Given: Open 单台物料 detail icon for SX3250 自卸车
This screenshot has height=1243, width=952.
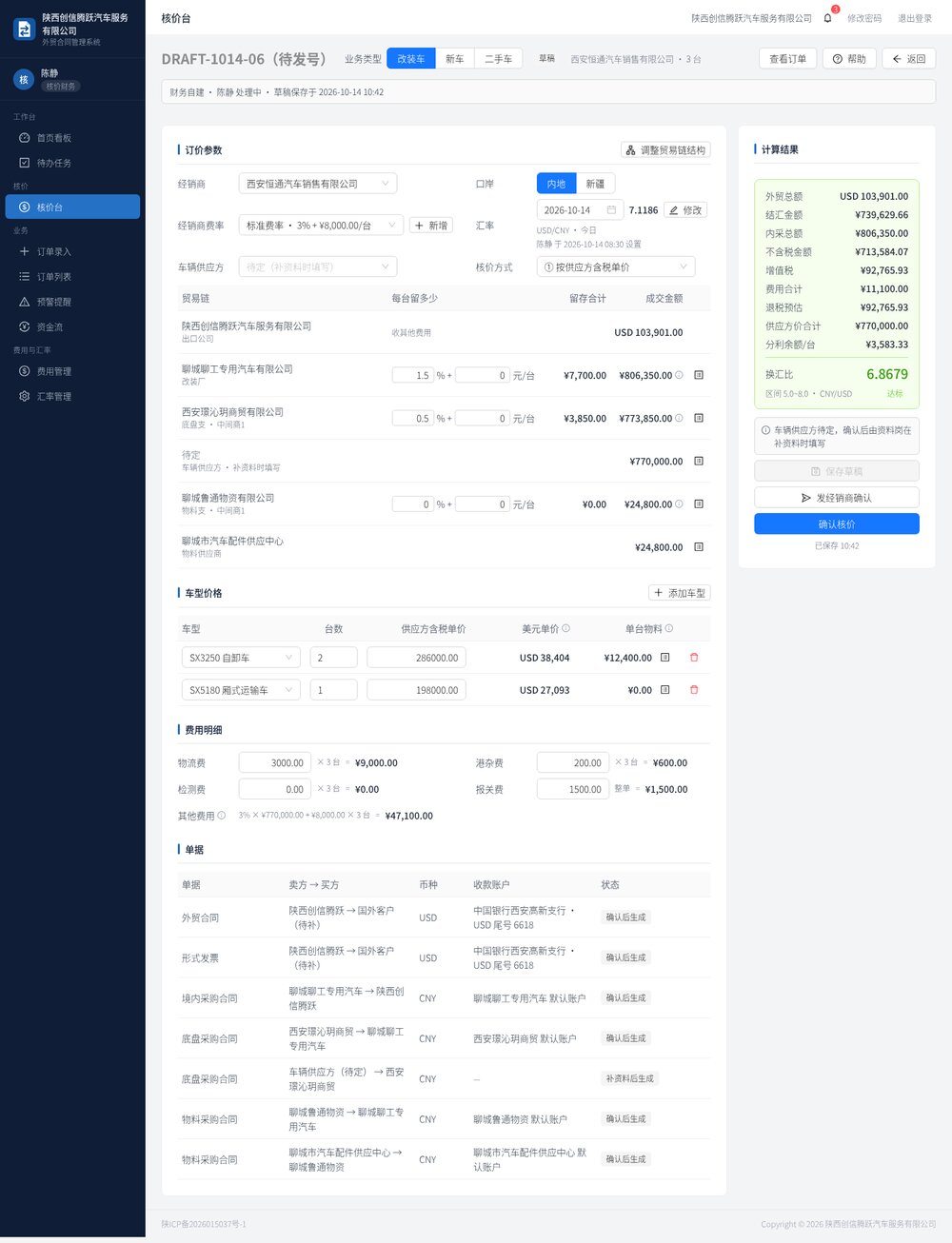Looking at the screenshot, I should point(665,657).
